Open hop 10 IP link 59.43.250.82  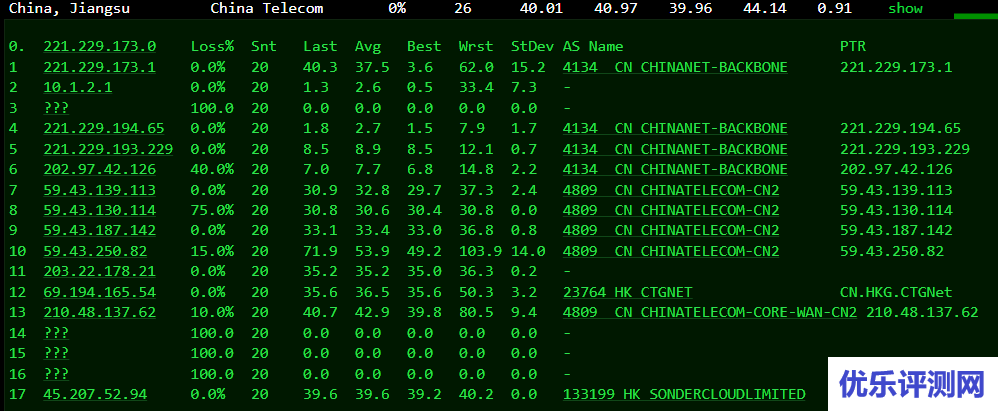coord(95,251)
